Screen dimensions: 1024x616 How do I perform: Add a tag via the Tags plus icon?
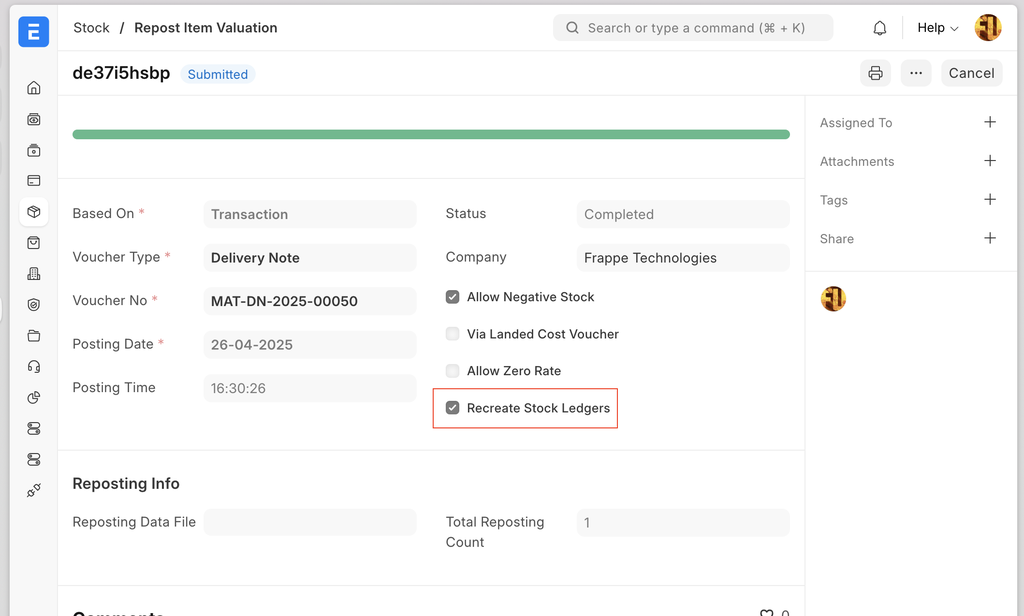[x=990, y=199]
